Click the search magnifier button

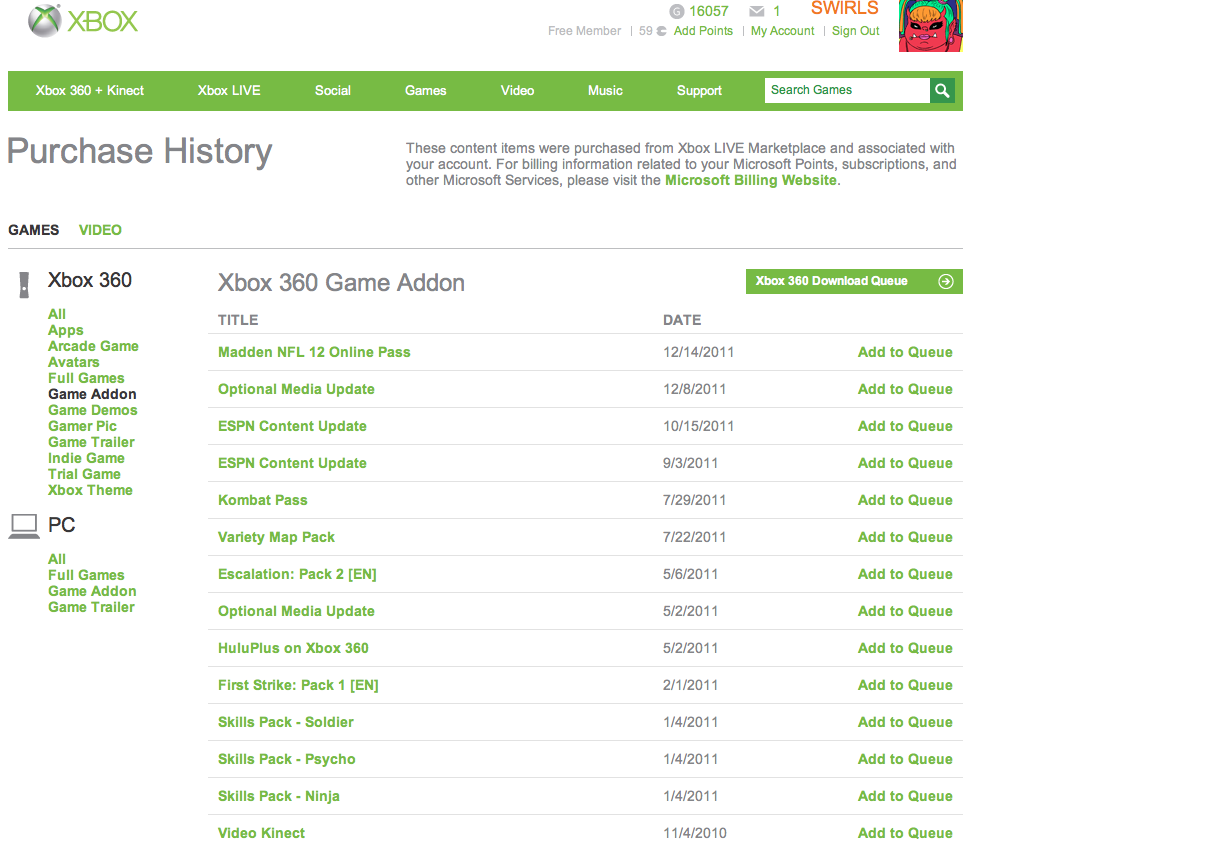(x=942, y=90)
